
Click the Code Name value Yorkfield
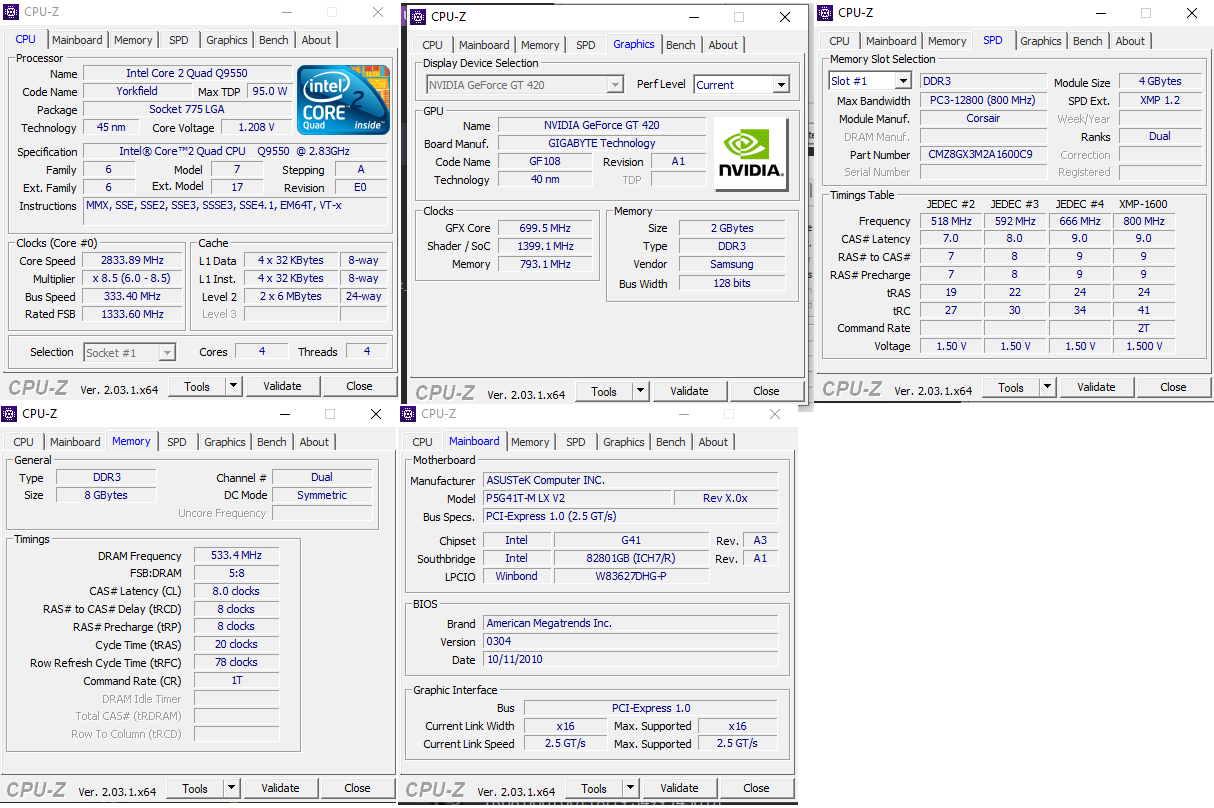135,91
